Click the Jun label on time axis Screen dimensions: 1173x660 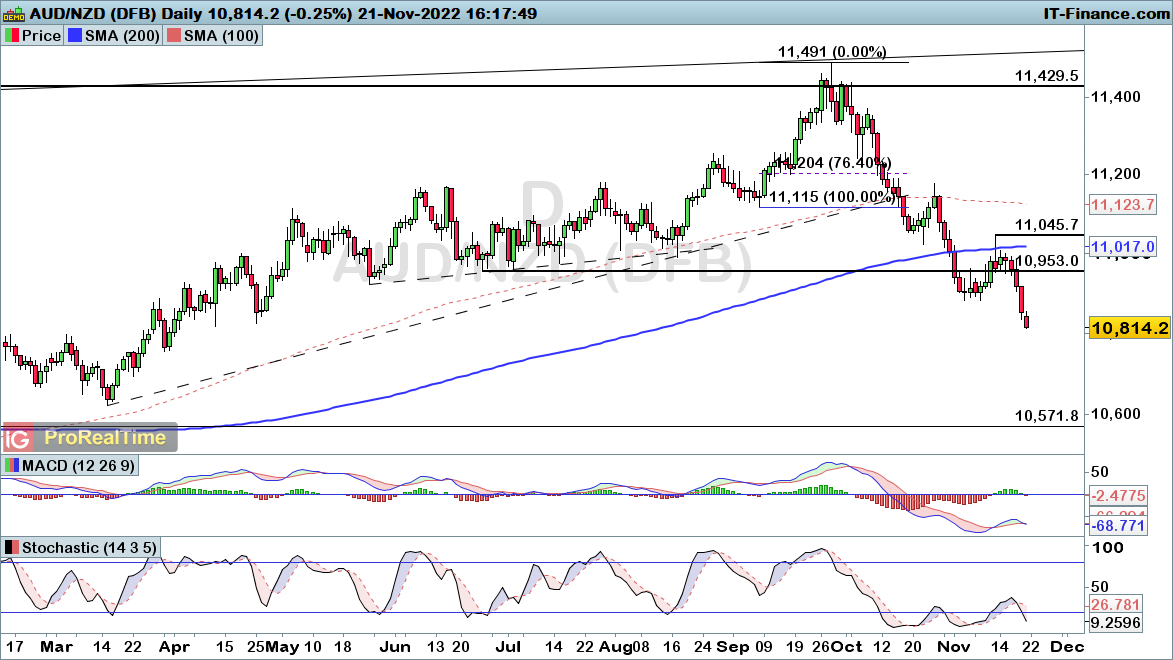pos(394,647)
